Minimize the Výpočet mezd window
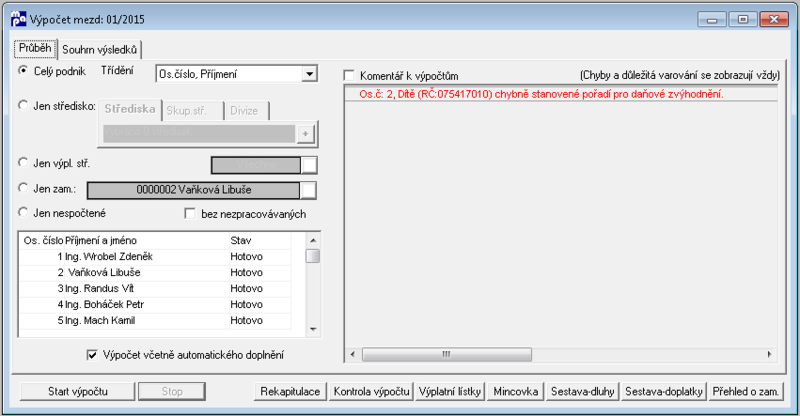This screenshot has width=800, height=416. (713, 19)
